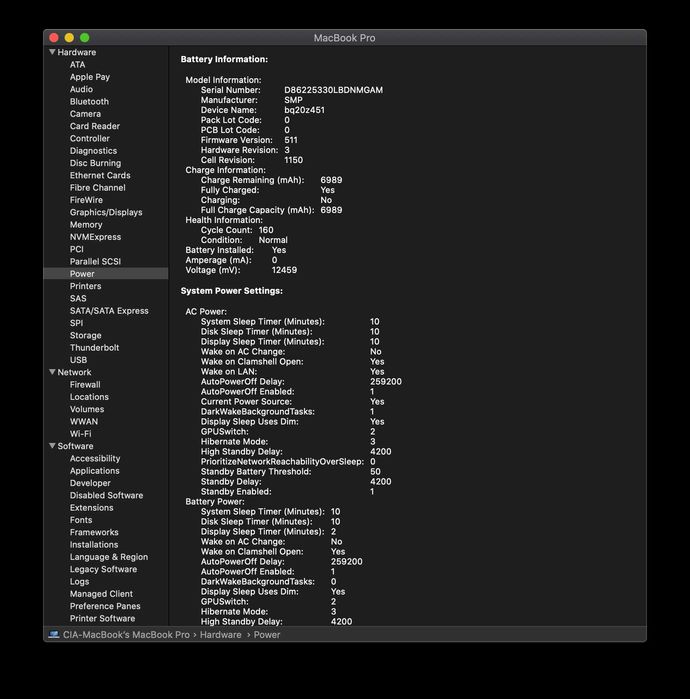690x699 pixels.
Task: Open Printer Software entry
Action: coord(103,619)
